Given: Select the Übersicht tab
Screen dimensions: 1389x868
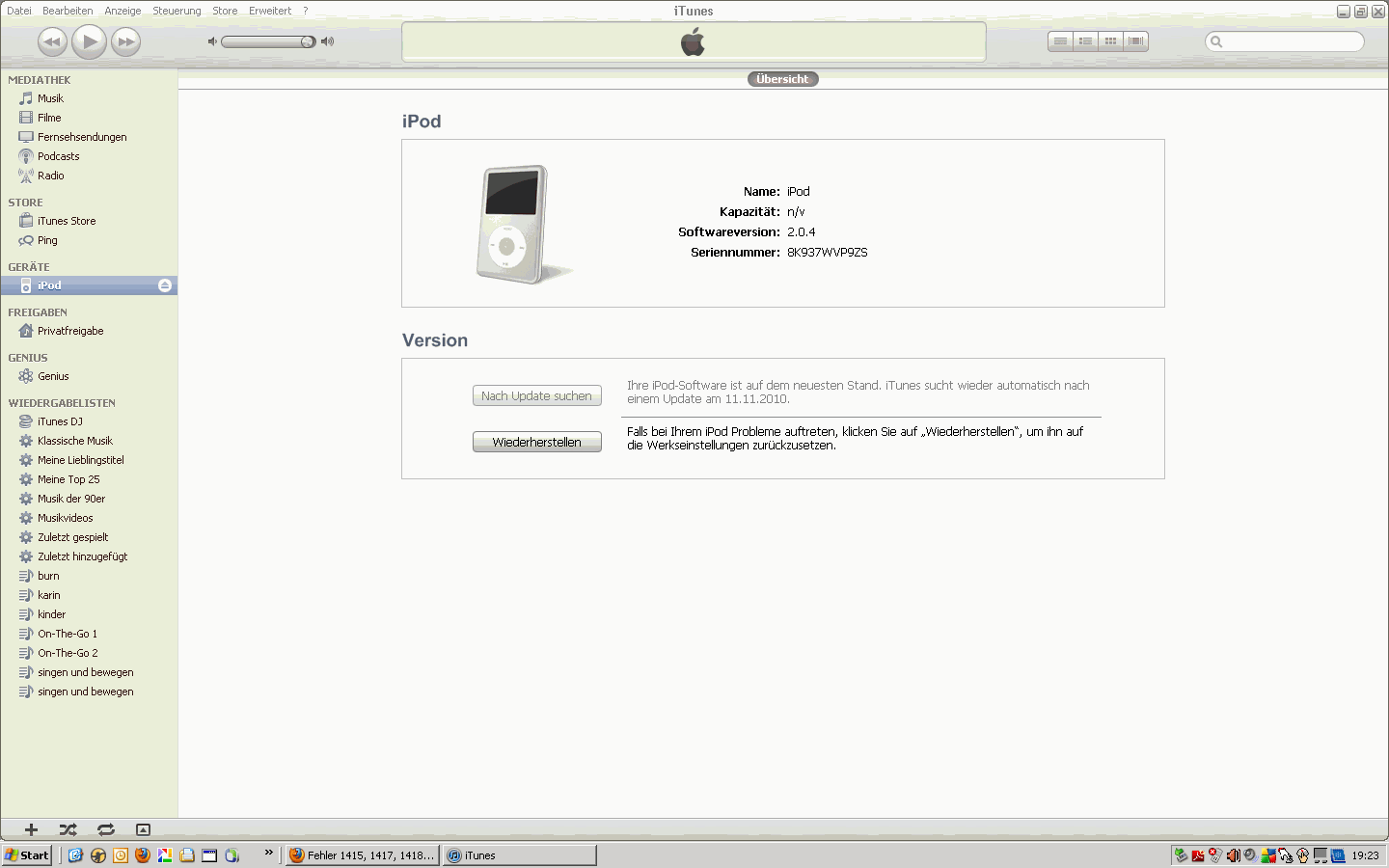Looking at the screenshot, I should click(x=782, y=79).
